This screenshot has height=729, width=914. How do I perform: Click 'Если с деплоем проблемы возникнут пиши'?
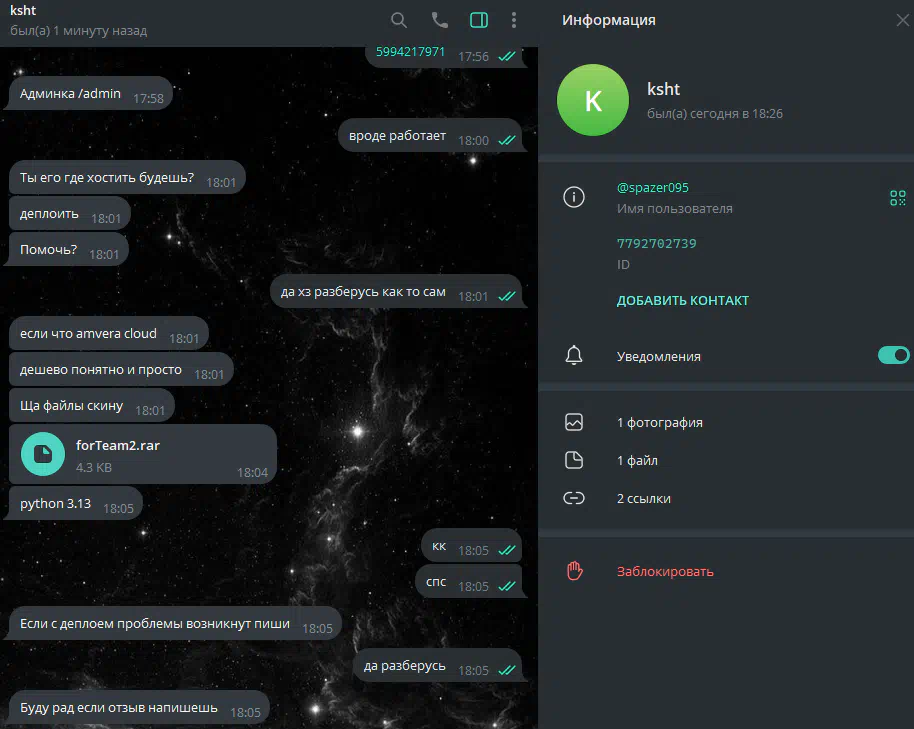coord(175,624)
